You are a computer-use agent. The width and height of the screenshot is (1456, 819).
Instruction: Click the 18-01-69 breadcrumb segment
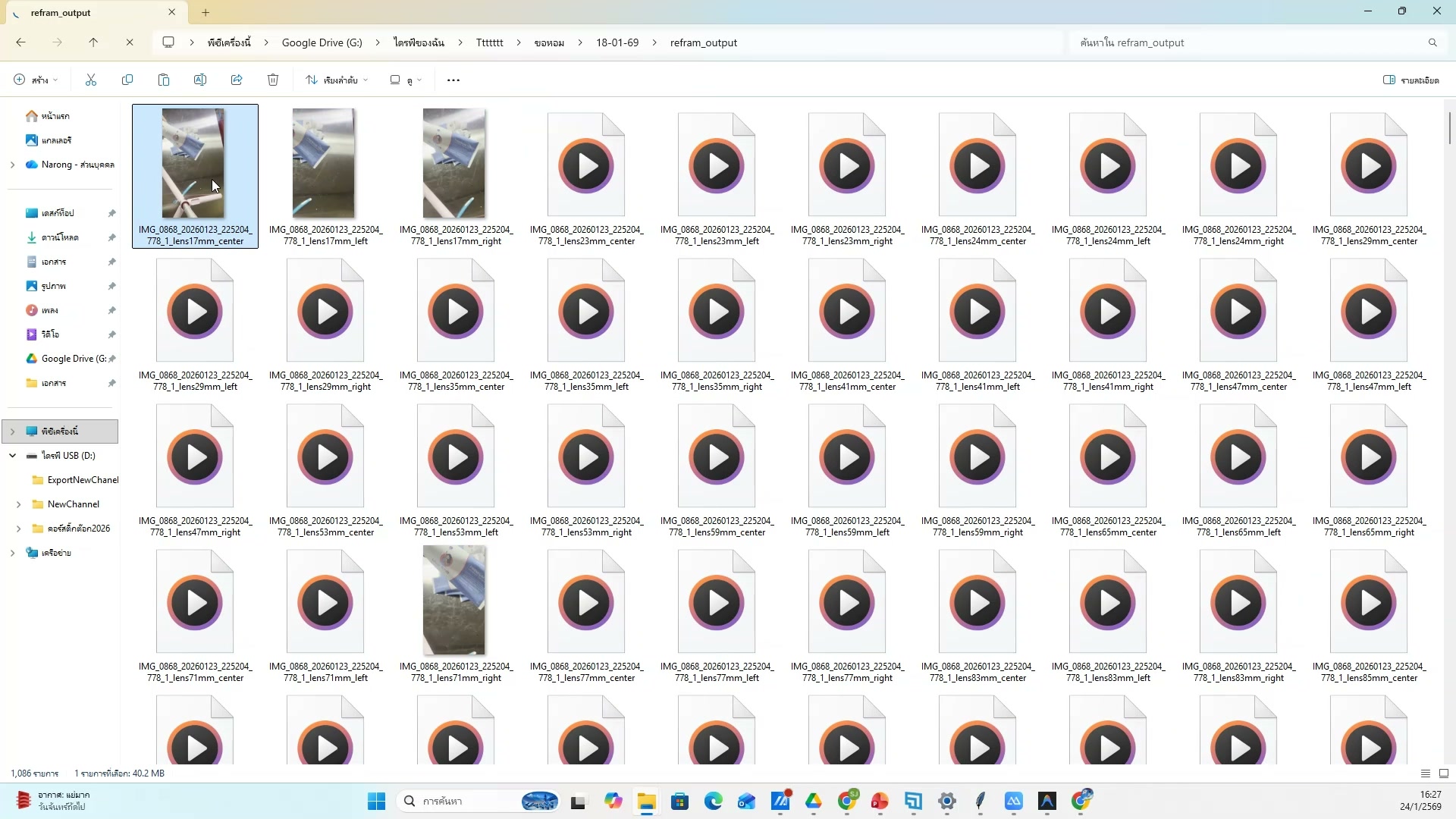pyautogui.click(x=617, y=42)
